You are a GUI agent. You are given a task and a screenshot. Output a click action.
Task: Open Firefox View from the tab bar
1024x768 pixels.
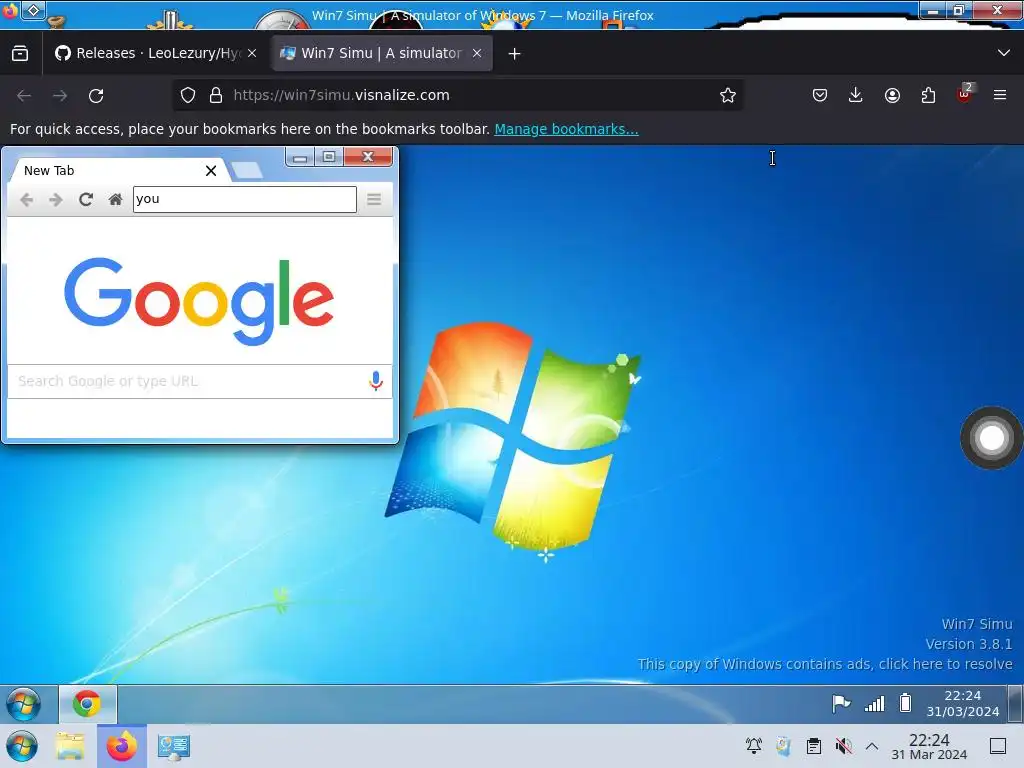pos(20,54)
